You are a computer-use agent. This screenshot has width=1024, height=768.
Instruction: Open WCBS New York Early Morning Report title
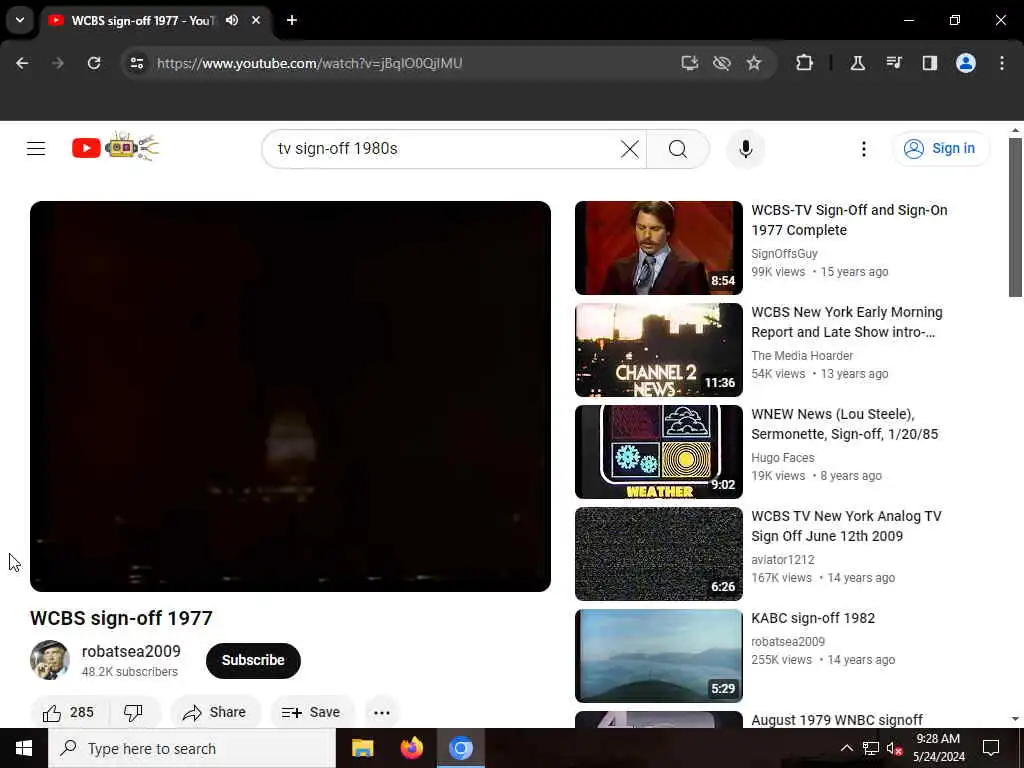[846, 322]
